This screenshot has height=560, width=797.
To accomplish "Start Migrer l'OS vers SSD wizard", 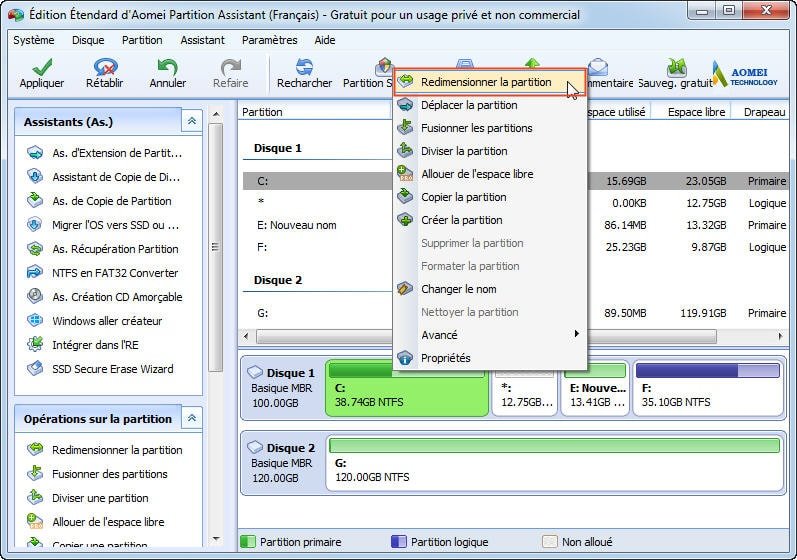I will click(x=104, y=225).
